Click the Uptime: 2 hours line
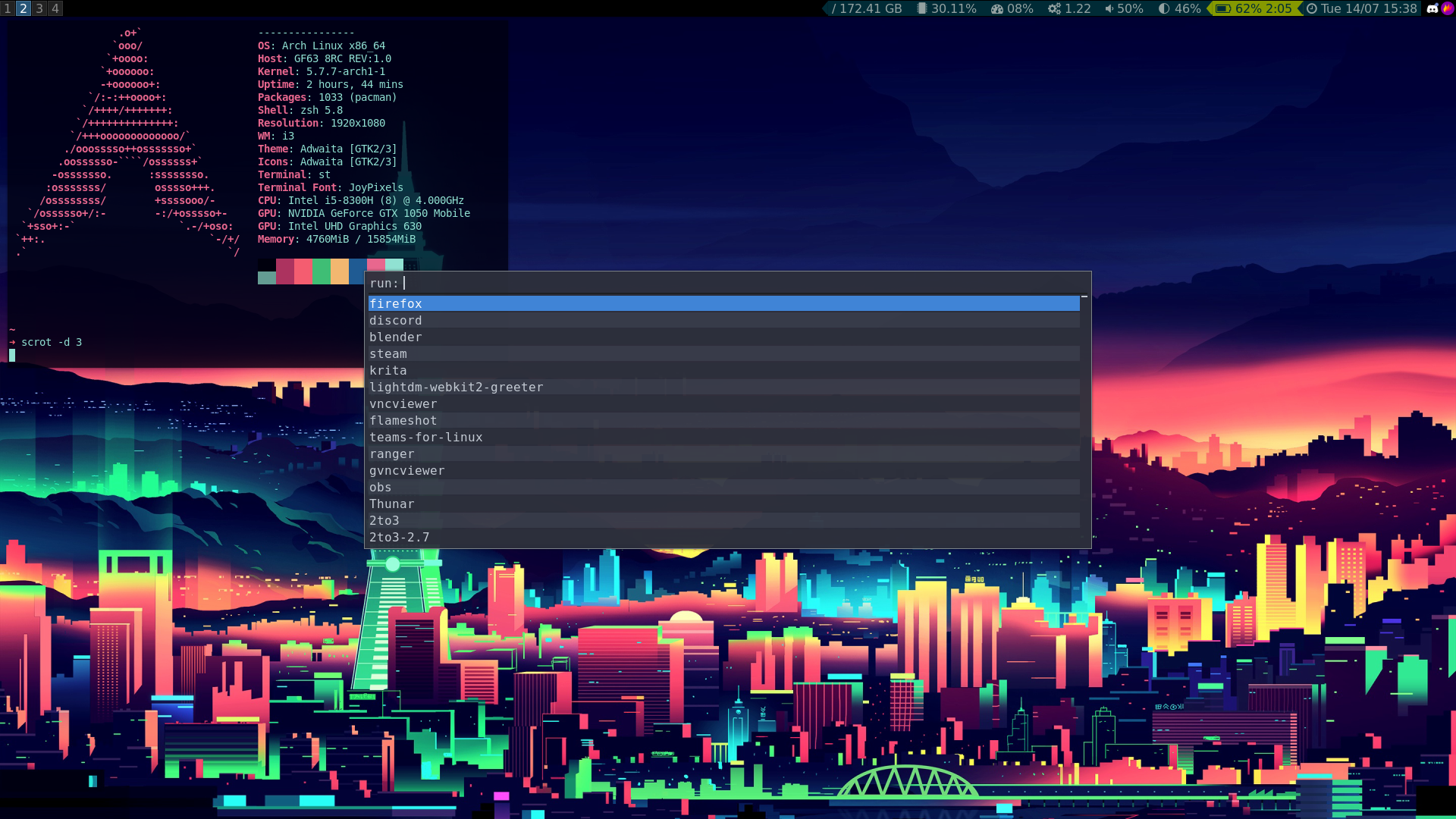1456x819 pixels. pos(331,84)
